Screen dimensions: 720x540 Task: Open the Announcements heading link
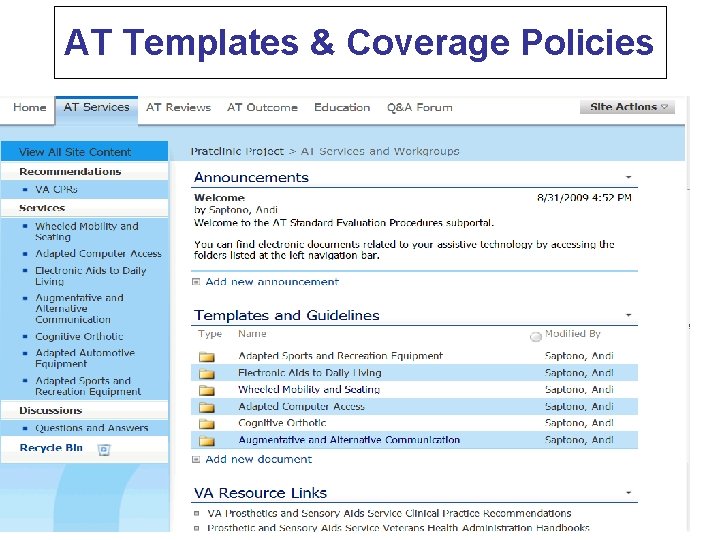click(x=251, y=177)
